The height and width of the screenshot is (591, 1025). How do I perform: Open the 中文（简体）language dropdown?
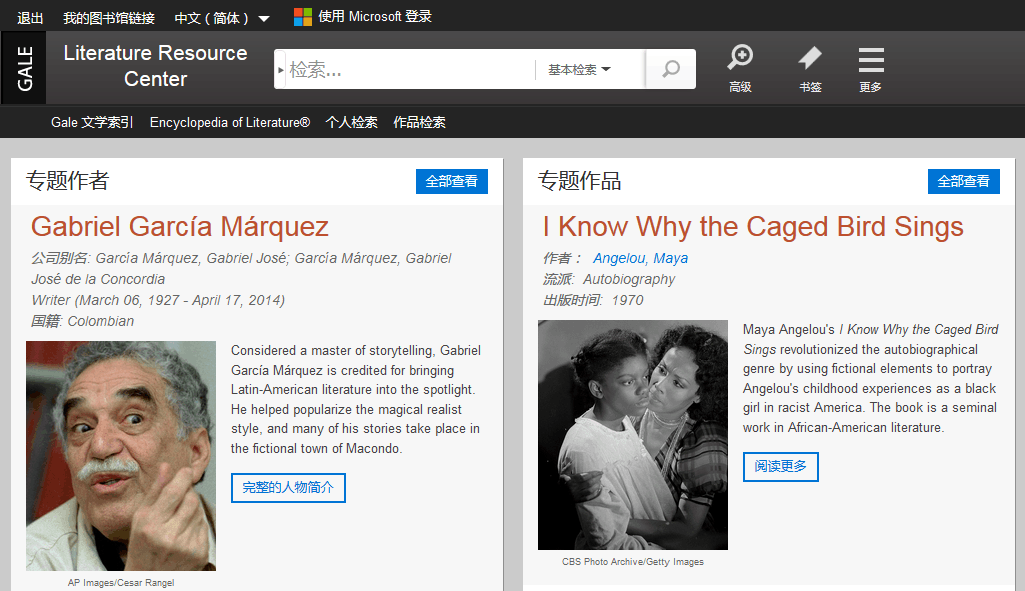tap(221, 18)
